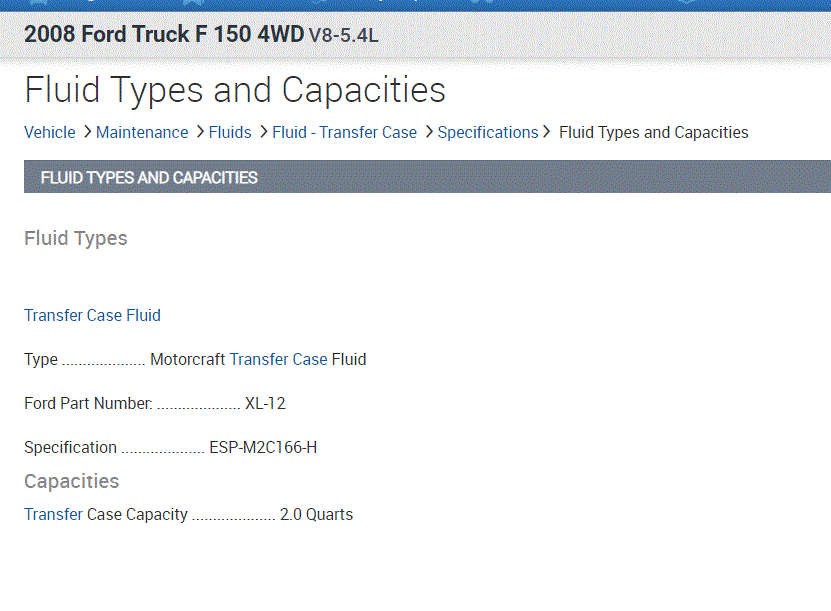
Task: Click the chevron arrow before Specifications breadcrumb
Action: point(429,132)
